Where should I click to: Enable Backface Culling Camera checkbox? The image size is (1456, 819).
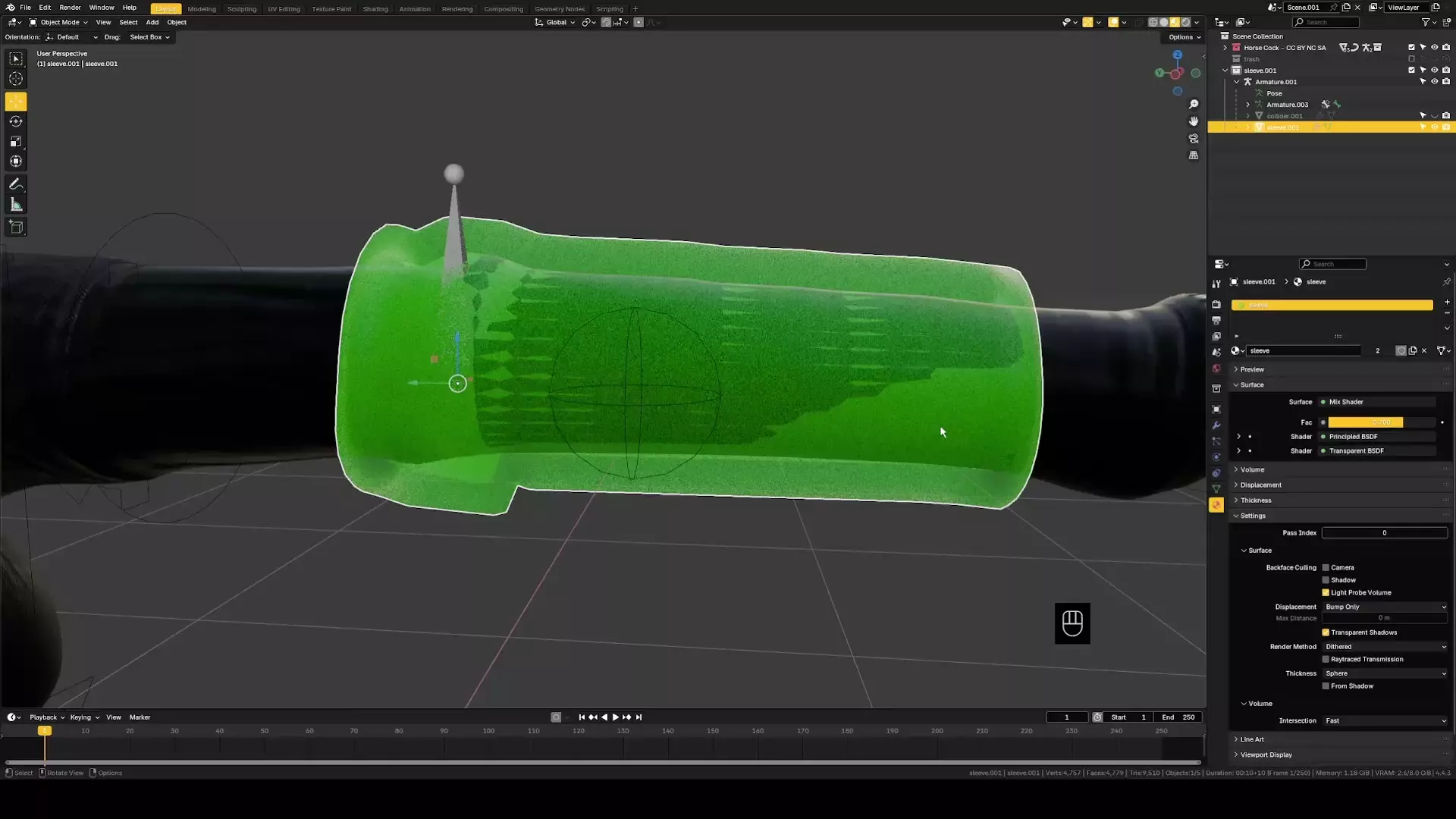(x=1326, y=567)
